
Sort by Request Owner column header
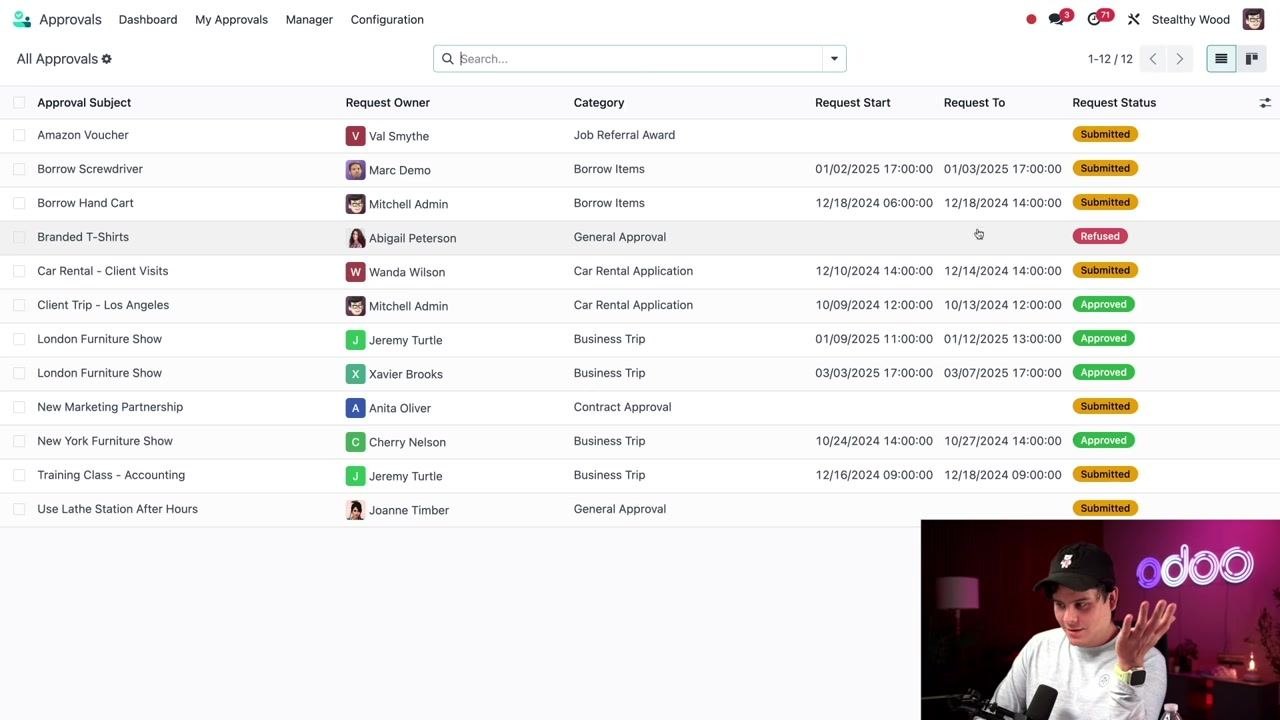pyautogui.click(x=388, y=102)
